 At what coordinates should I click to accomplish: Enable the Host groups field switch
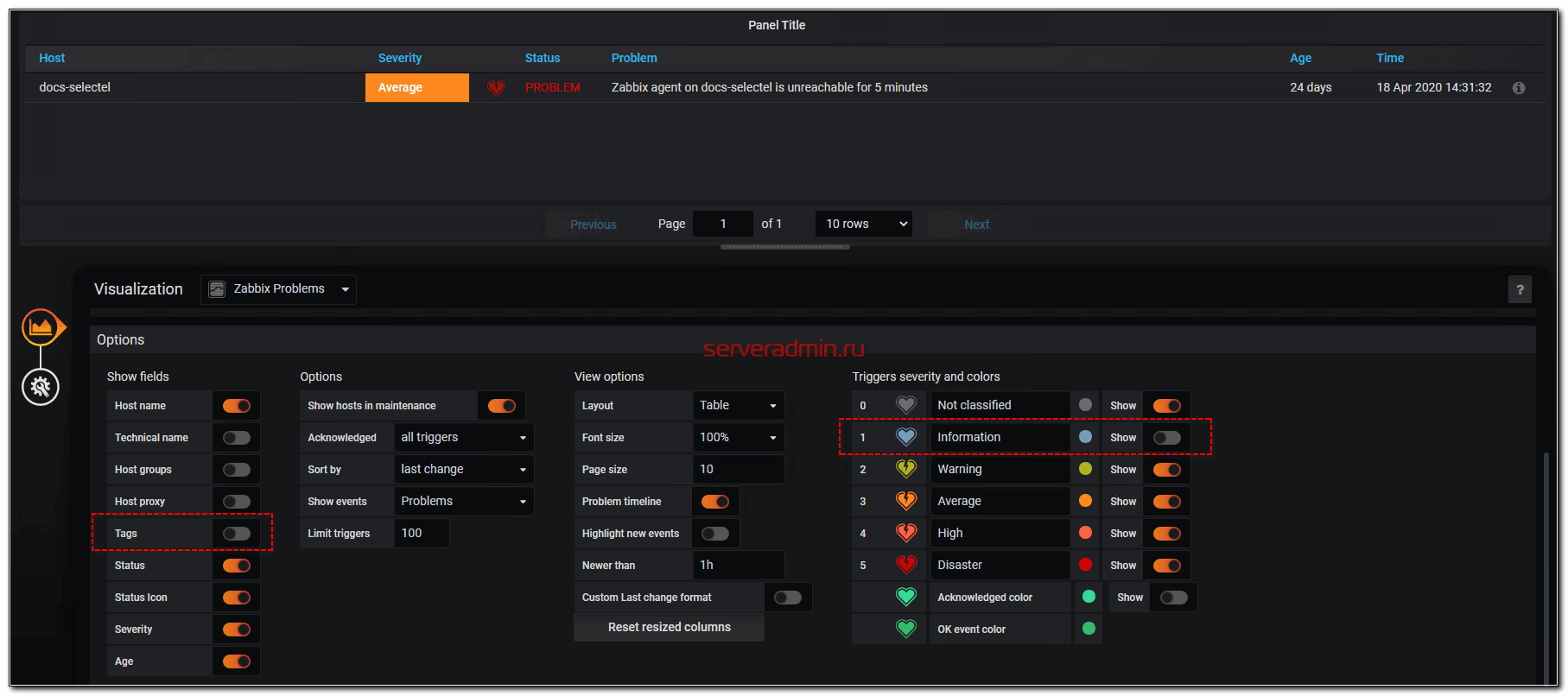(237, 470)
